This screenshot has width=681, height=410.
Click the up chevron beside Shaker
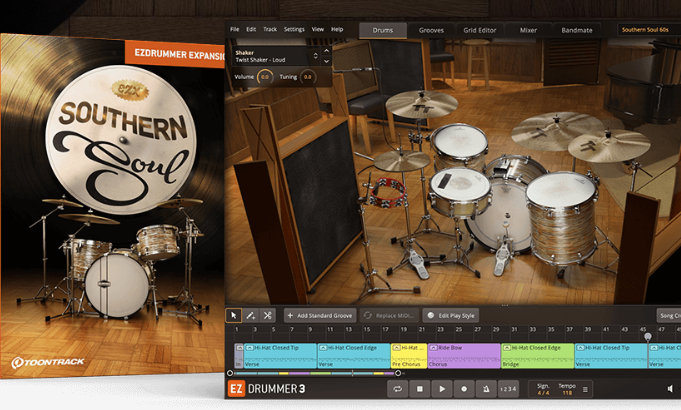[327, 51]
